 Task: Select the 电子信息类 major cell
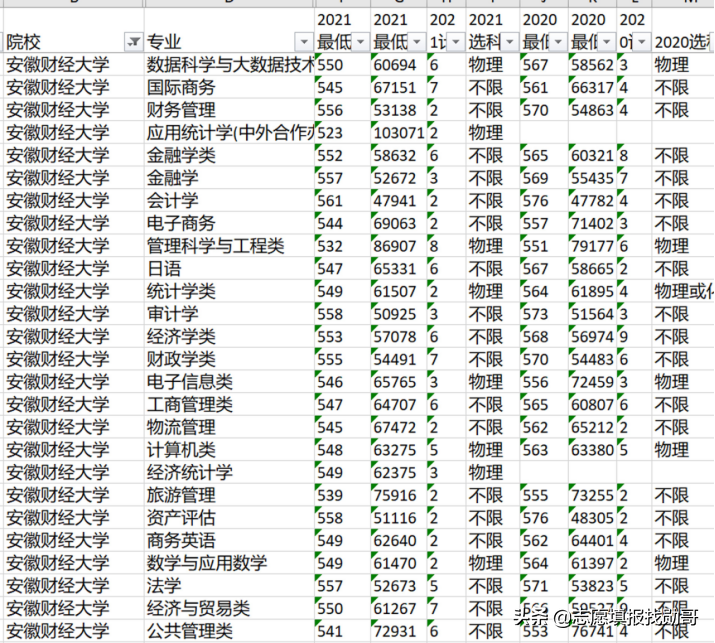pyautogui.click(x=229, y=382)
